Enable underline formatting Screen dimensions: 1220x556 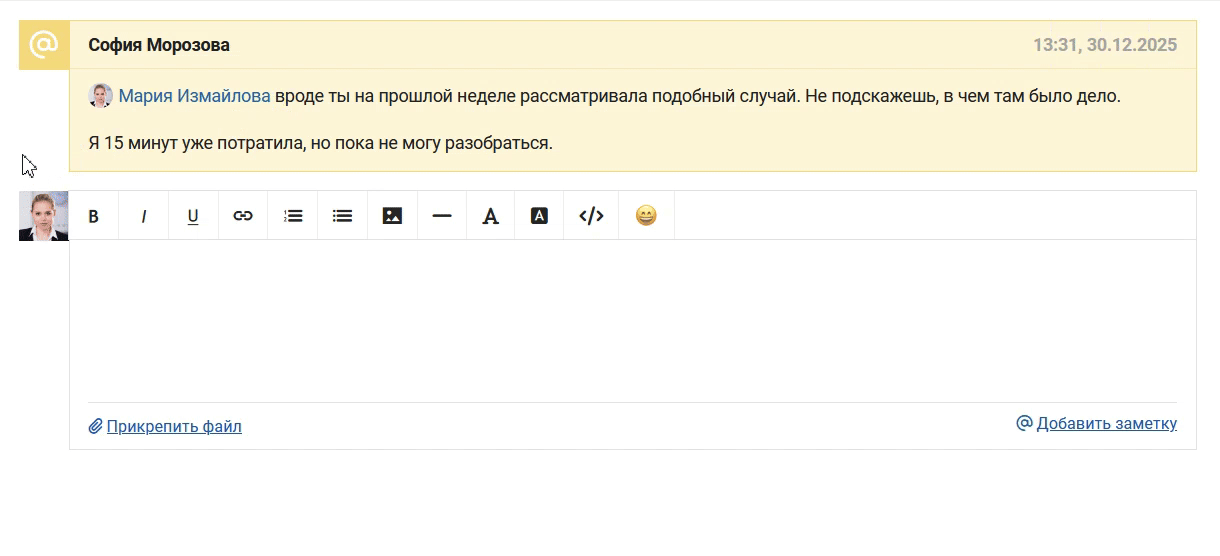pyautogui.click(x=193, y=216)
